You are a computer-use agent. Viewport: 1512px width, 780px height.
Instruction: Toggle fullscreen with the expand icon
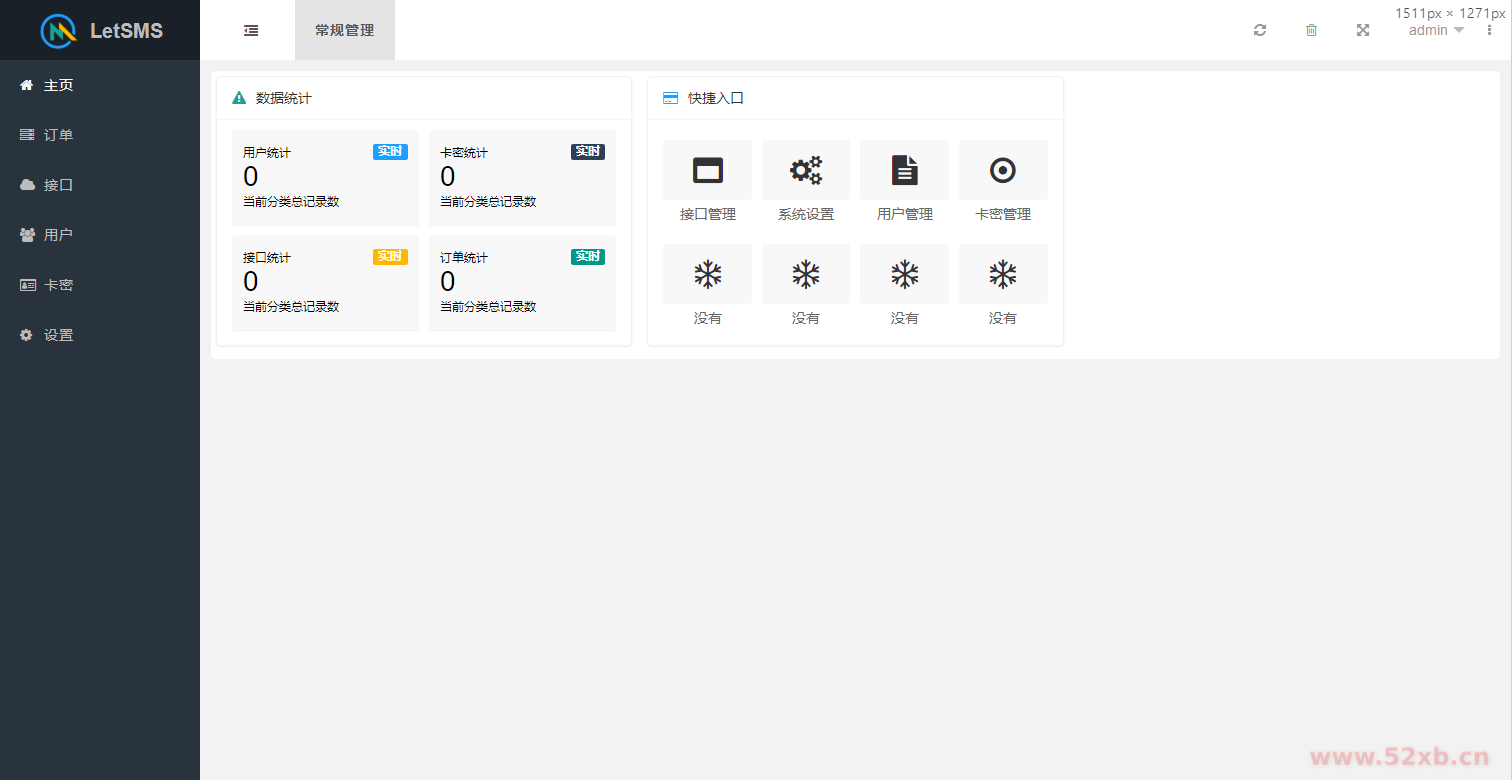1362,30
